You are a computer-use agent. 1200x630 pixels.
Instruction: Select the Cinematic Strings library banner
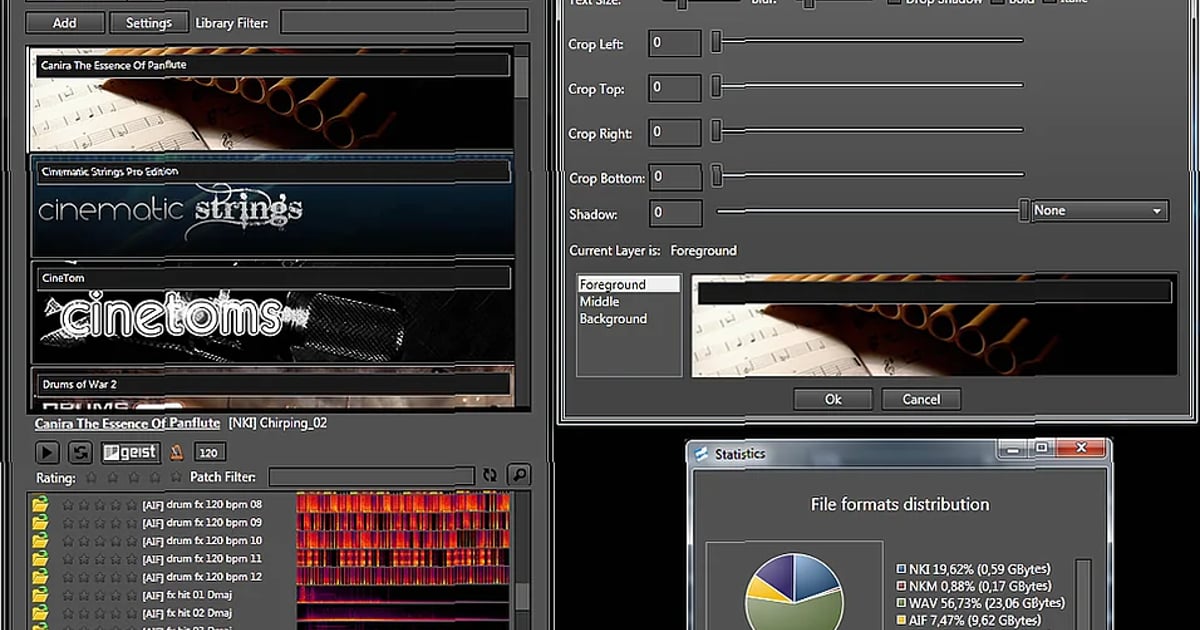(x=272, y=208)
